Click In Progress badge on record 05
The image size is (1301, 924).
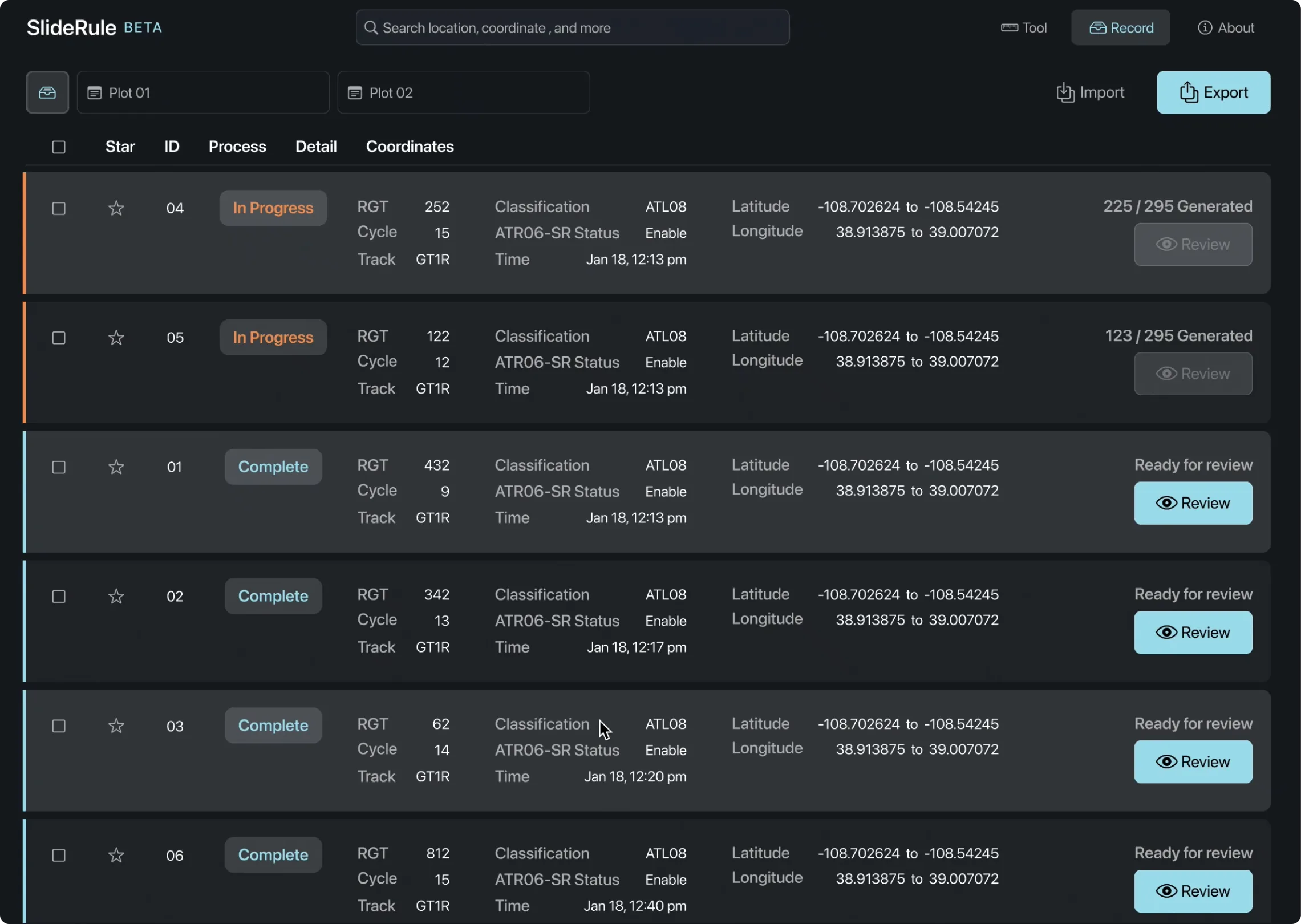pos(273,338)
